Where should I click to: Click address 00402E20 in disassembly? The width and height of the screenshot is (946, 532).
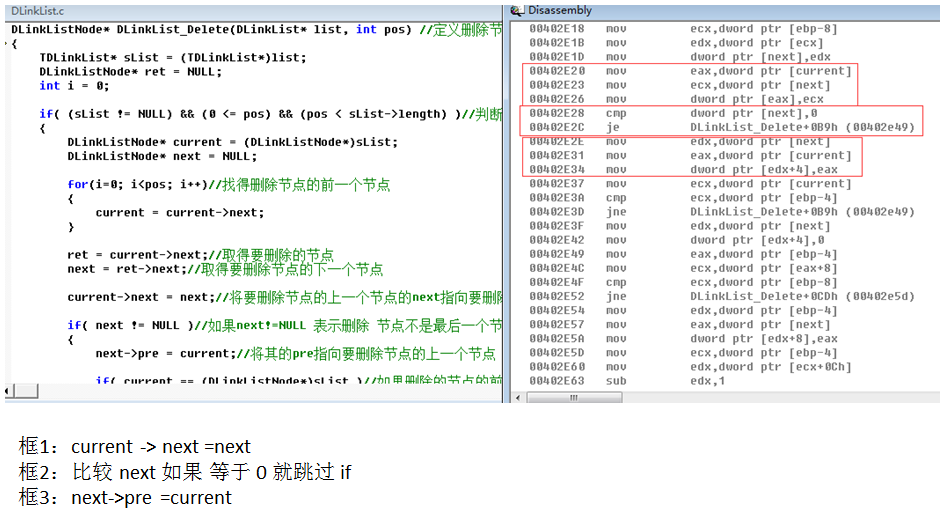[x=557, y=71]
